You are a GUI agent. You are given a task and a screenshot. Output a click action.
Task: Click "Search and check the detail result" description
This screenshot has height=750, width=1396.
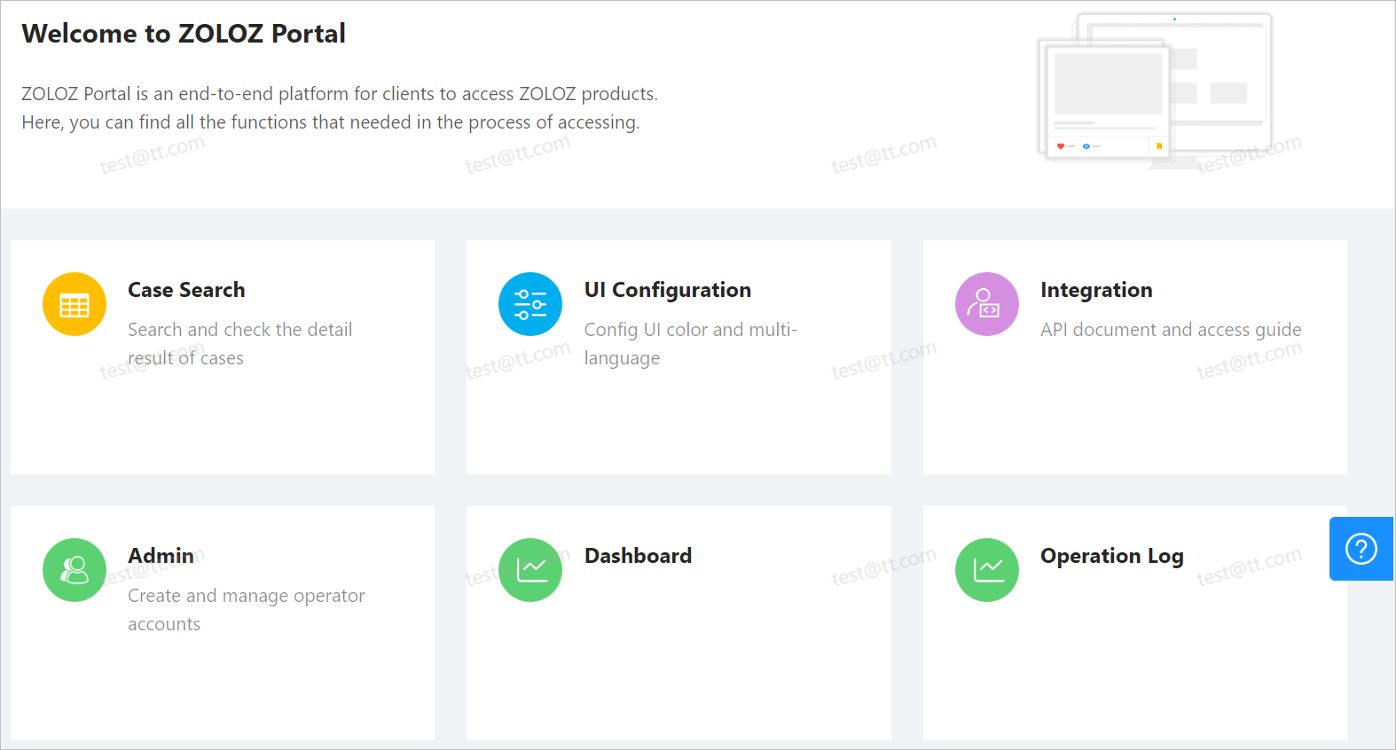click(x=240, y=343)
